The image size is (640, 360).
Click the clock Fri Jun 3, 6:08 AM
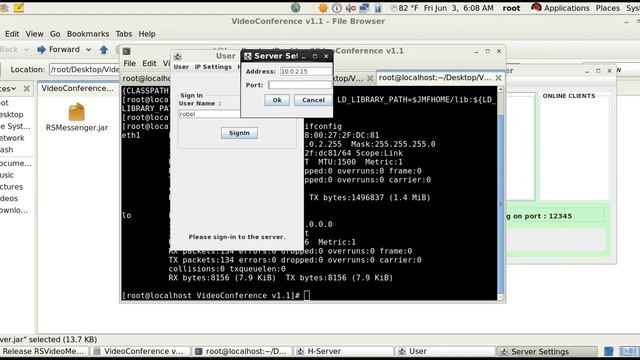pos(458,8)
